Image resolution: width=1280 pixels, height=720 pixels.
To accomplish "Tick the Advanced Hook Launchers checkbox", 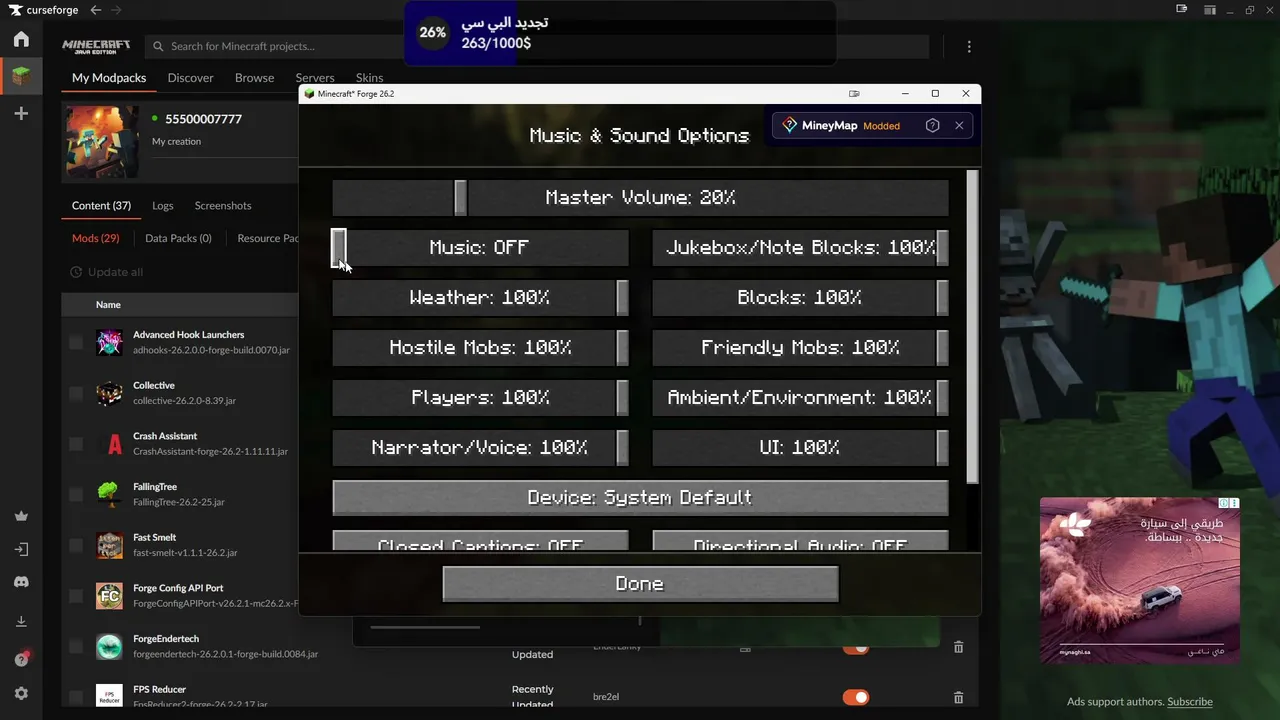I will (76, 343).
